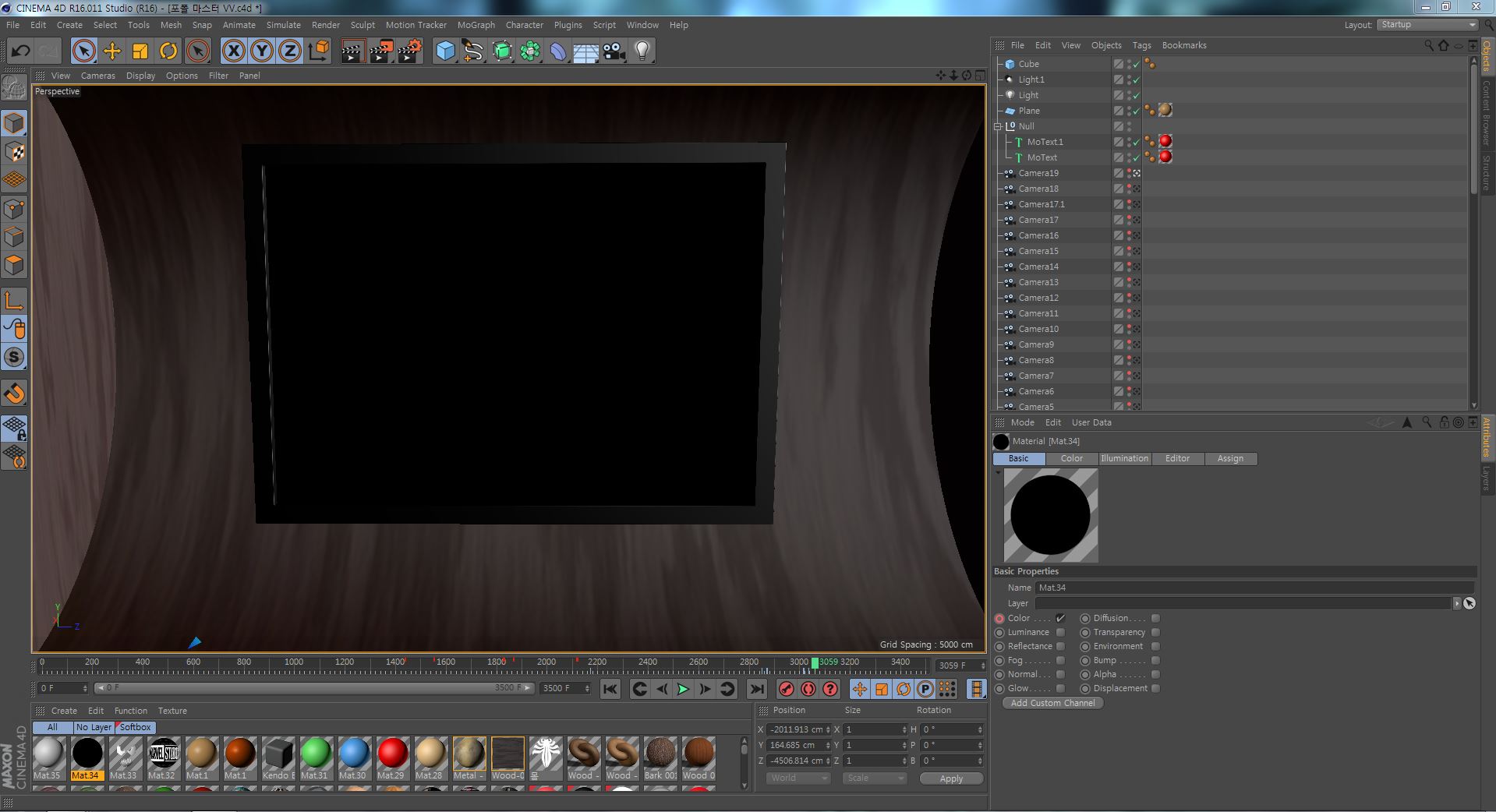
Task: Go to end of timeline
Action: point(756,689)
